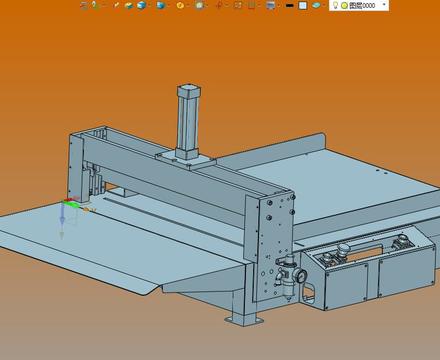Click the yellow circle toolbar icon
This screenshot has width=440, height=360.
pyautogui.click(x=180, y=5)
